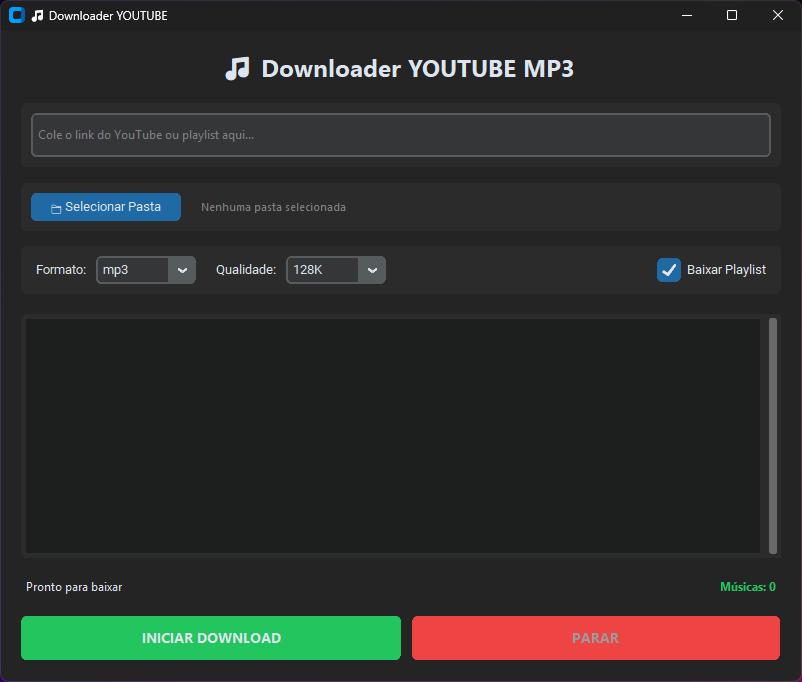Click the 'Nenhuma pasta selecionada' label
The width and height of the screenshot is (802, 682).
(273, 207)
